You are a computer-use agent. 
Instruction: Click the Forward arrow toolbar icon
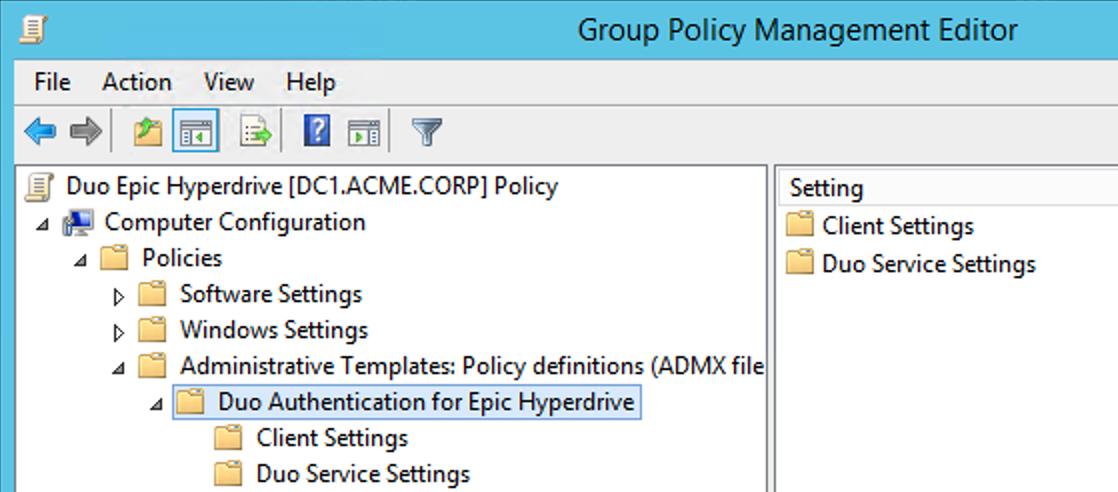tap(86, 131)
